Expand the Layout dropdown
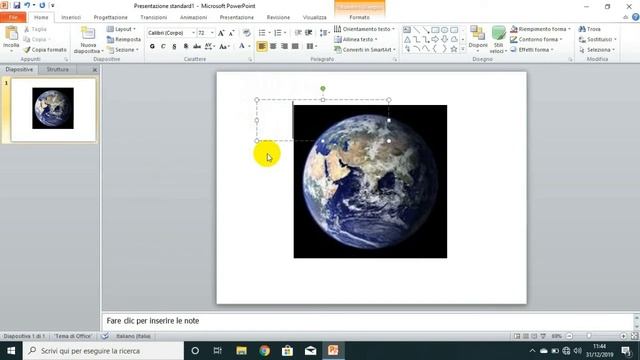Viewport: 640px width, 360px height. click(x=121, y=29)
